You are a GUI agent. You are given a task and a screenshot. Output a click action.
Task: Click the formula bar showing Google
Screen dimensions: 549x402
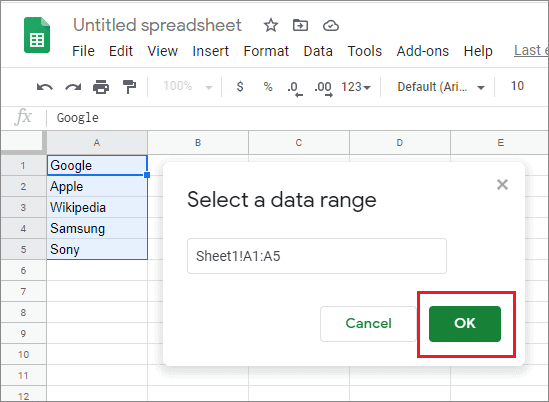click(x=298, y=118)
